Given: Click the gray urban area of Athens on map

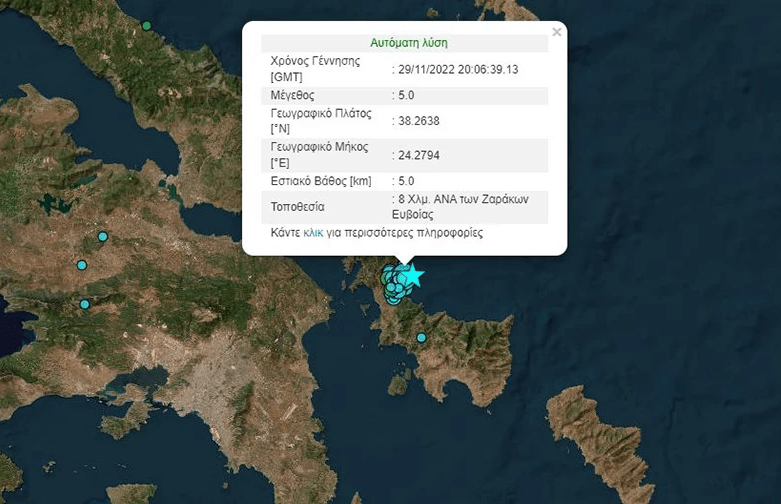Looking at the screenshot, I should click(x=200, y=382).
